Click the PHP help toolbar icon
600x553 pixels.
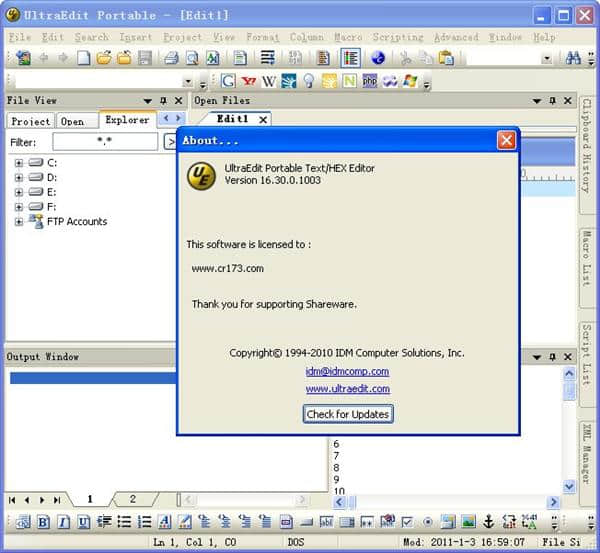click(x=369, y=81)
